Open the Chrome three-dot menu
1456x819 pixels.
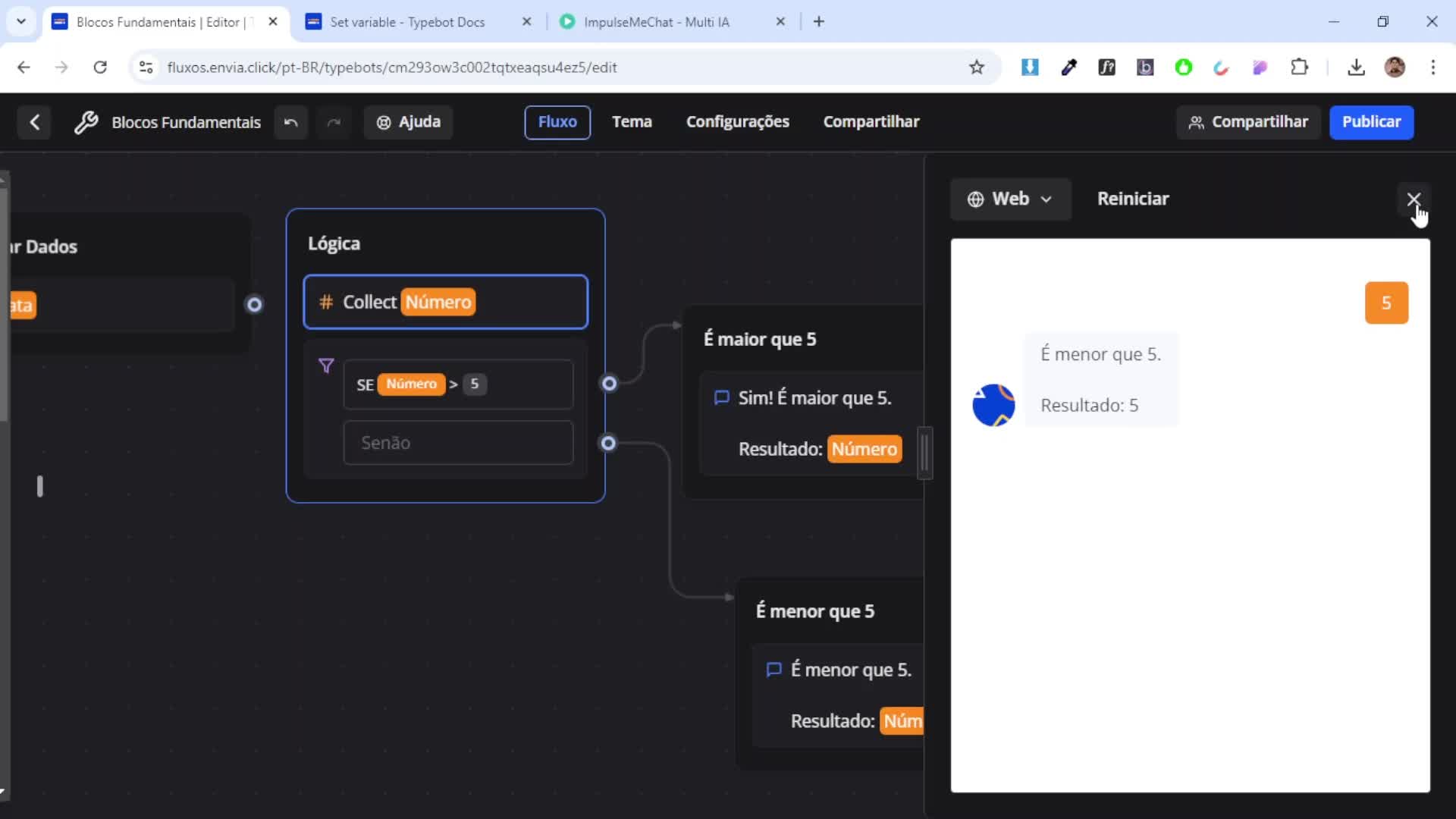(1432, 67)
